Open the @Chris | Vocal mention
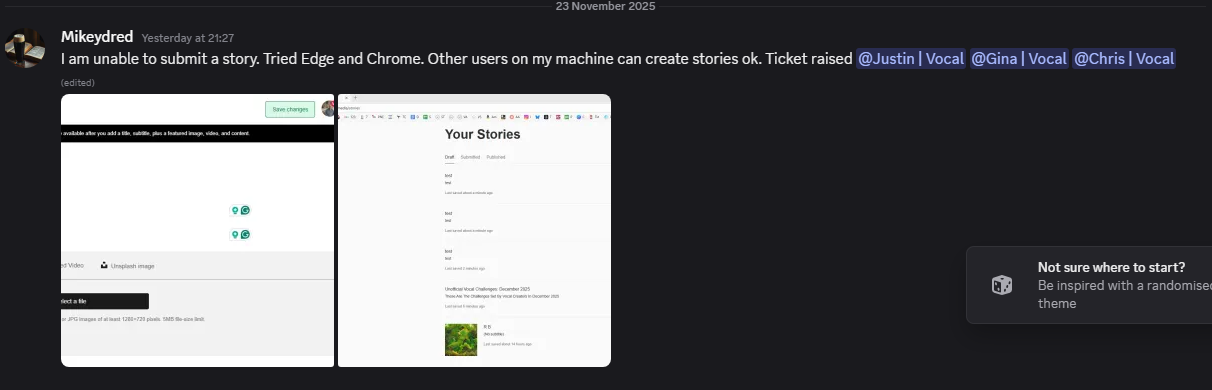The width and height of the screenshot is (1212, 390). click(1124, 59)
